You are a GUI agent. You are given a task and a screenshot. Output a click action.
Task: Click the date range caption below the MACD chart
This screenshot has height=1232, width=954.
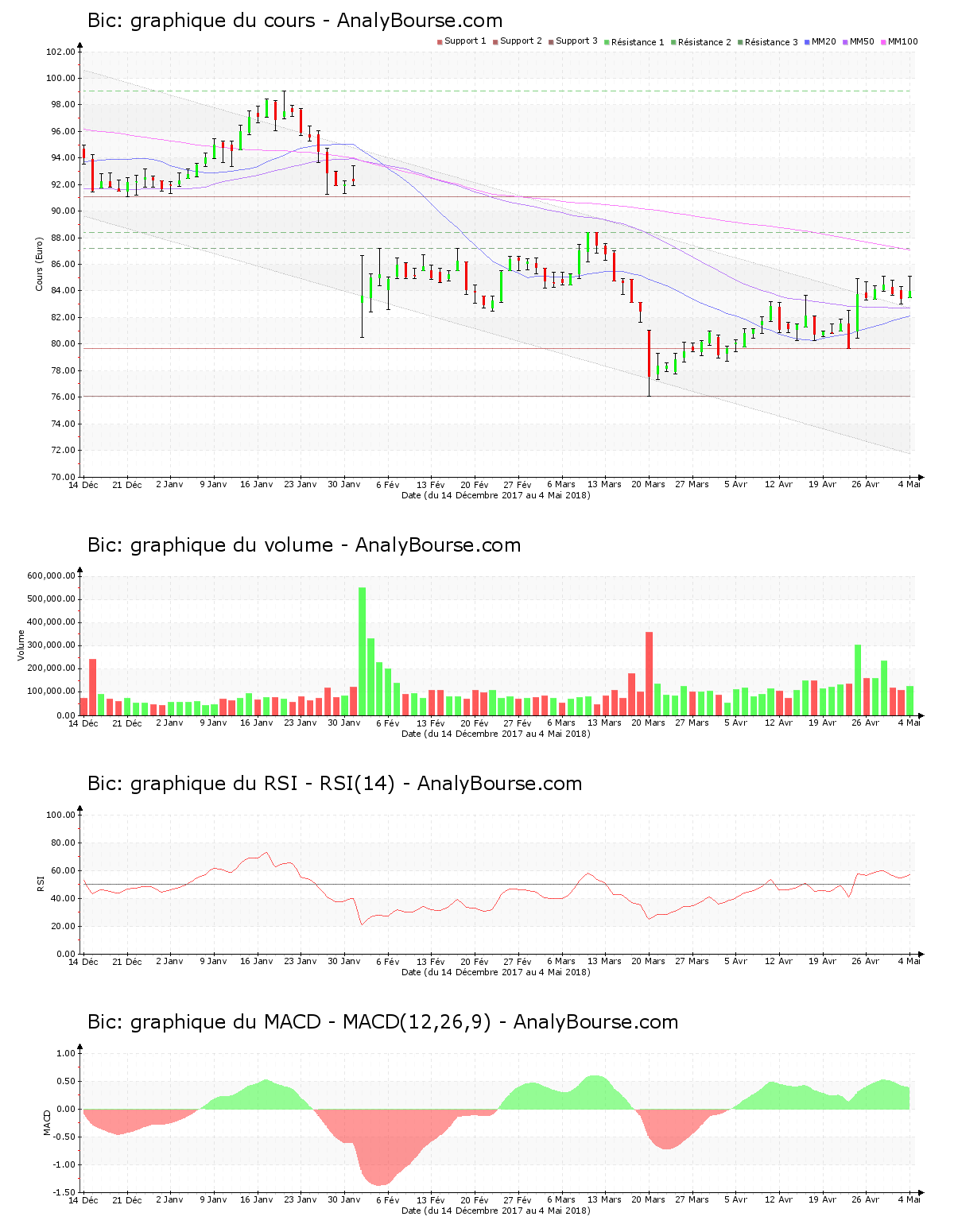[496, 1211]
